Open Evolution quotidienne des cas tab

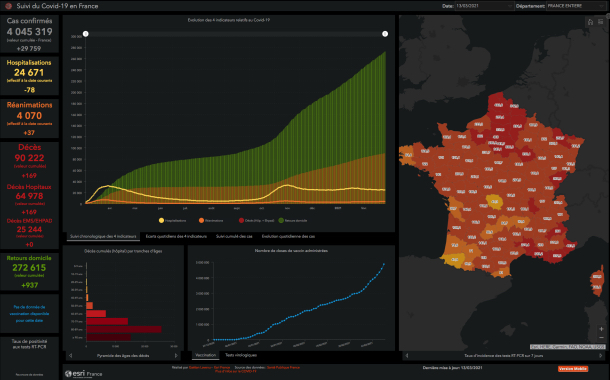tap(288, 236)
